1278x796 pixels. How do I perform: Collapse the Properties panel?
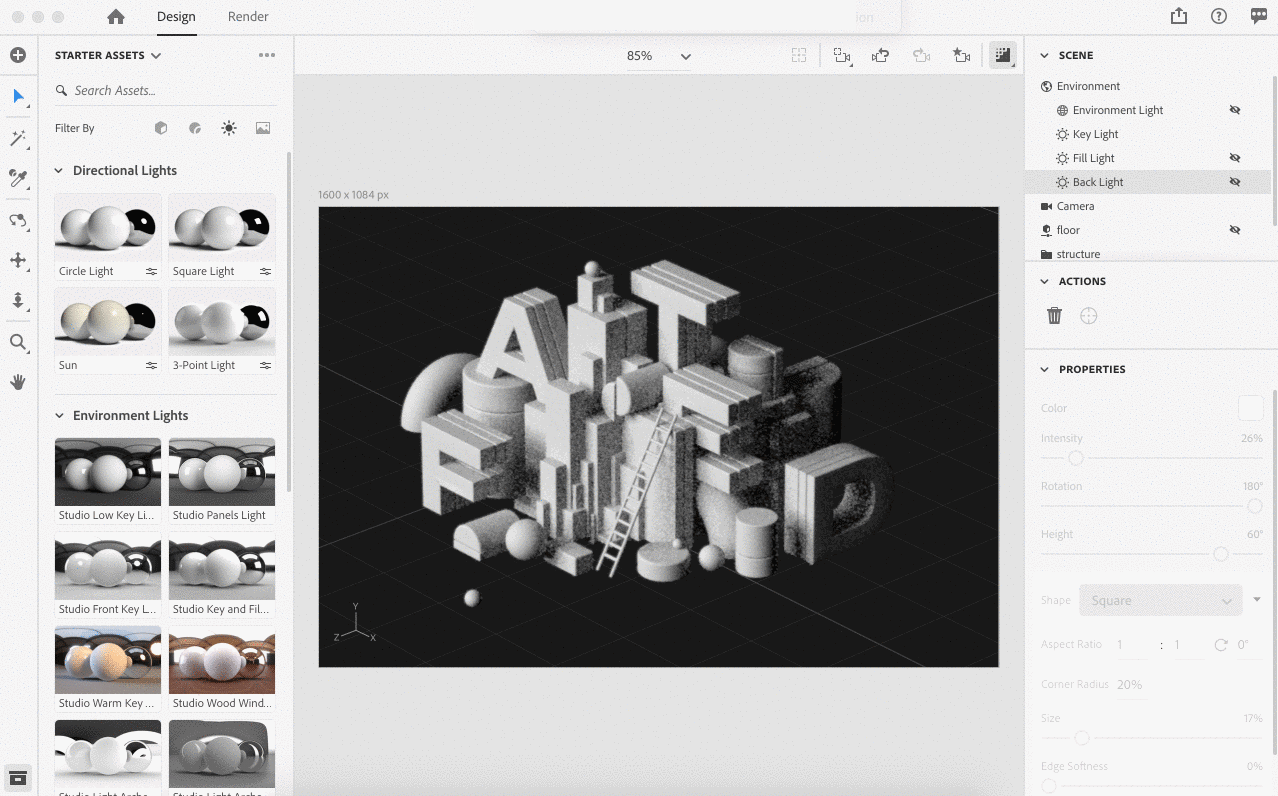(1045, 370)
